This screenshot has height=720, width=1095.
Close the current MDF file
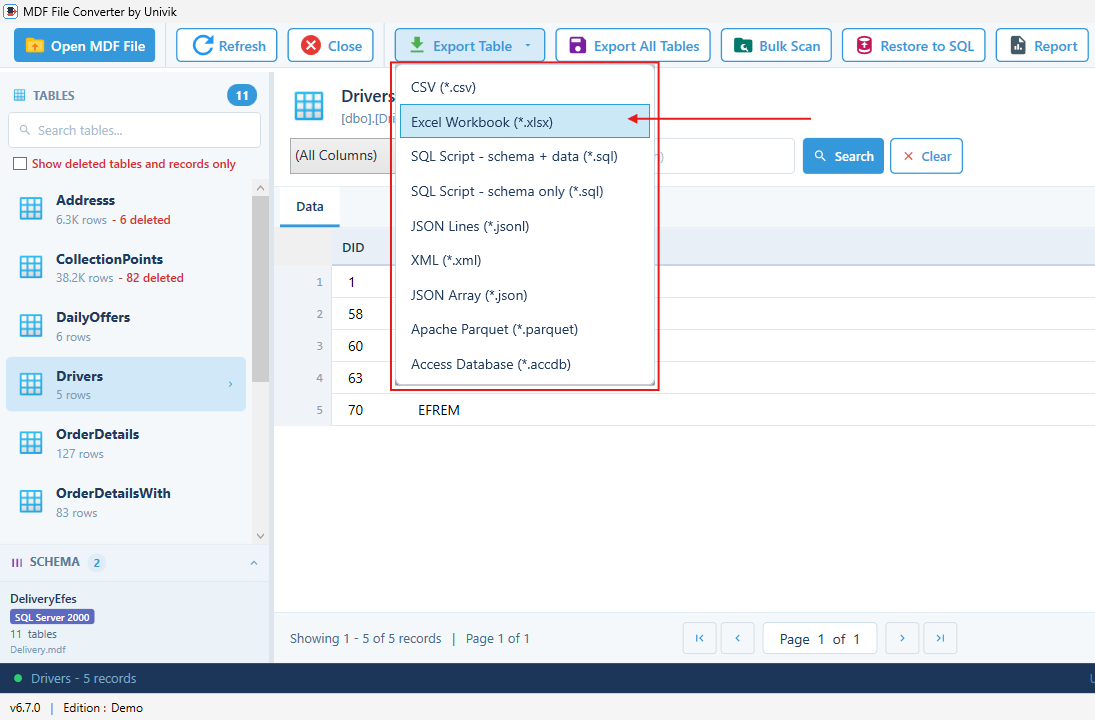pyautogui.click(x=331, y=46)
